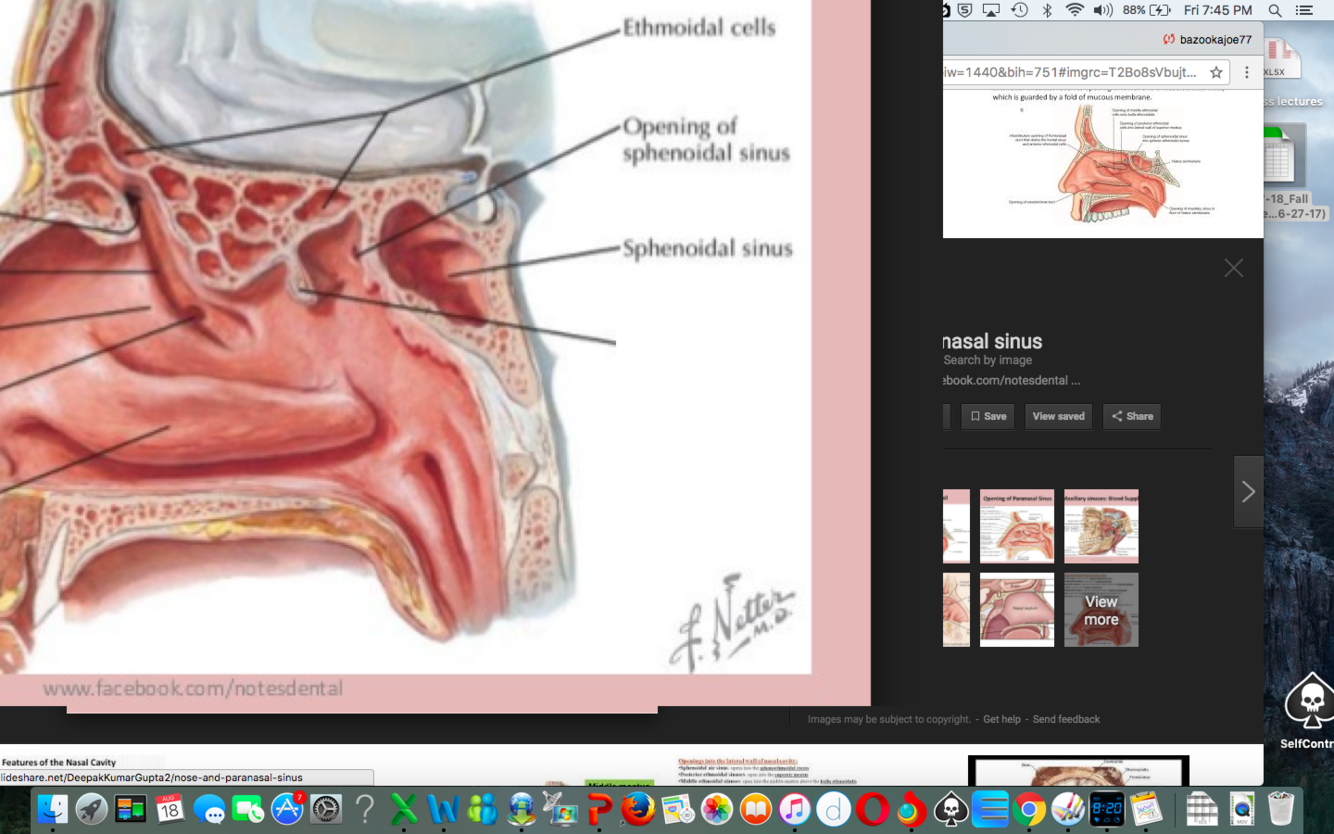Bookmark this page with the star icon
Screen dimensions: 1334x834
point(1216,72)
